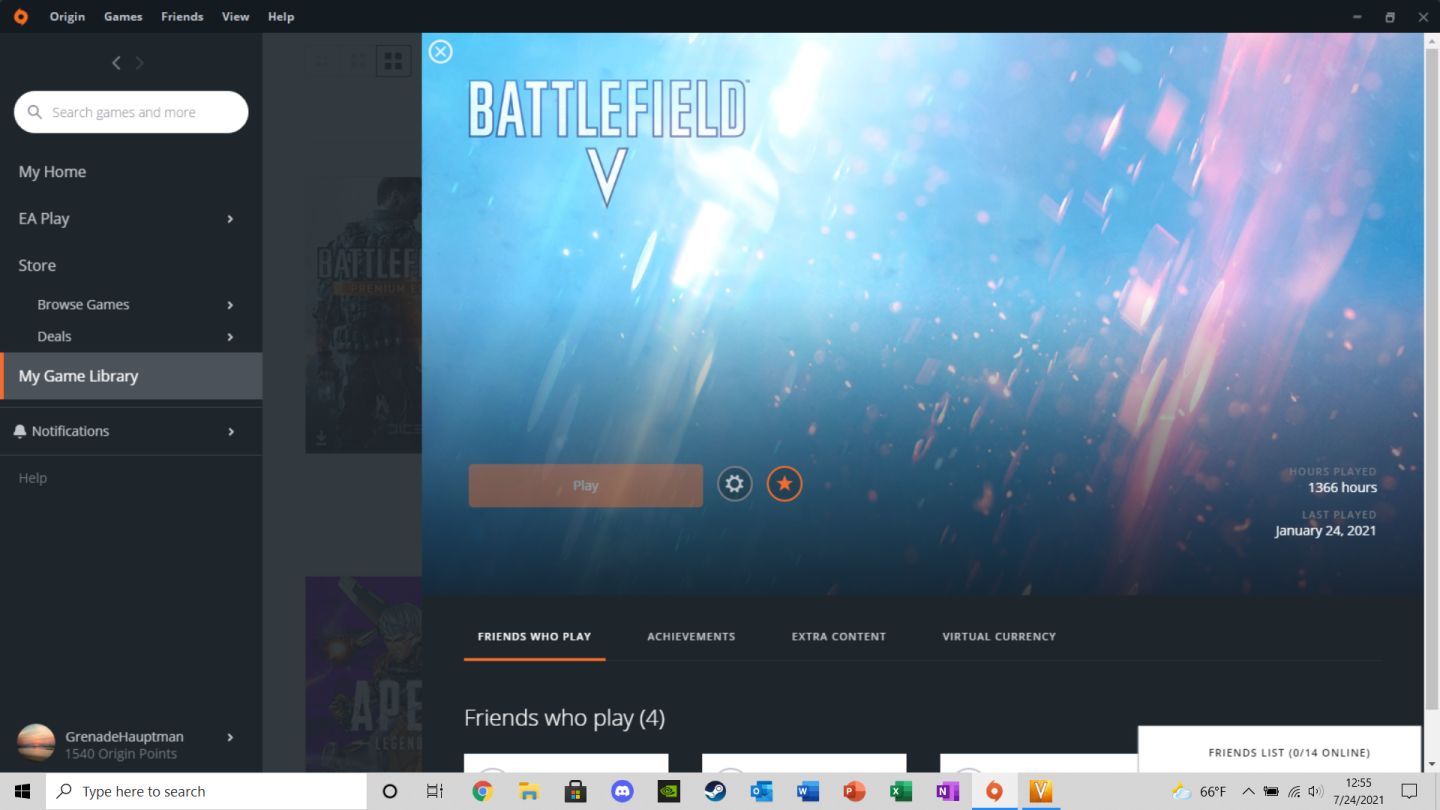The image size is (1440, 810).
Task: Click the GrenadeHauptman profile avatar
Action: tap(36, 743)
